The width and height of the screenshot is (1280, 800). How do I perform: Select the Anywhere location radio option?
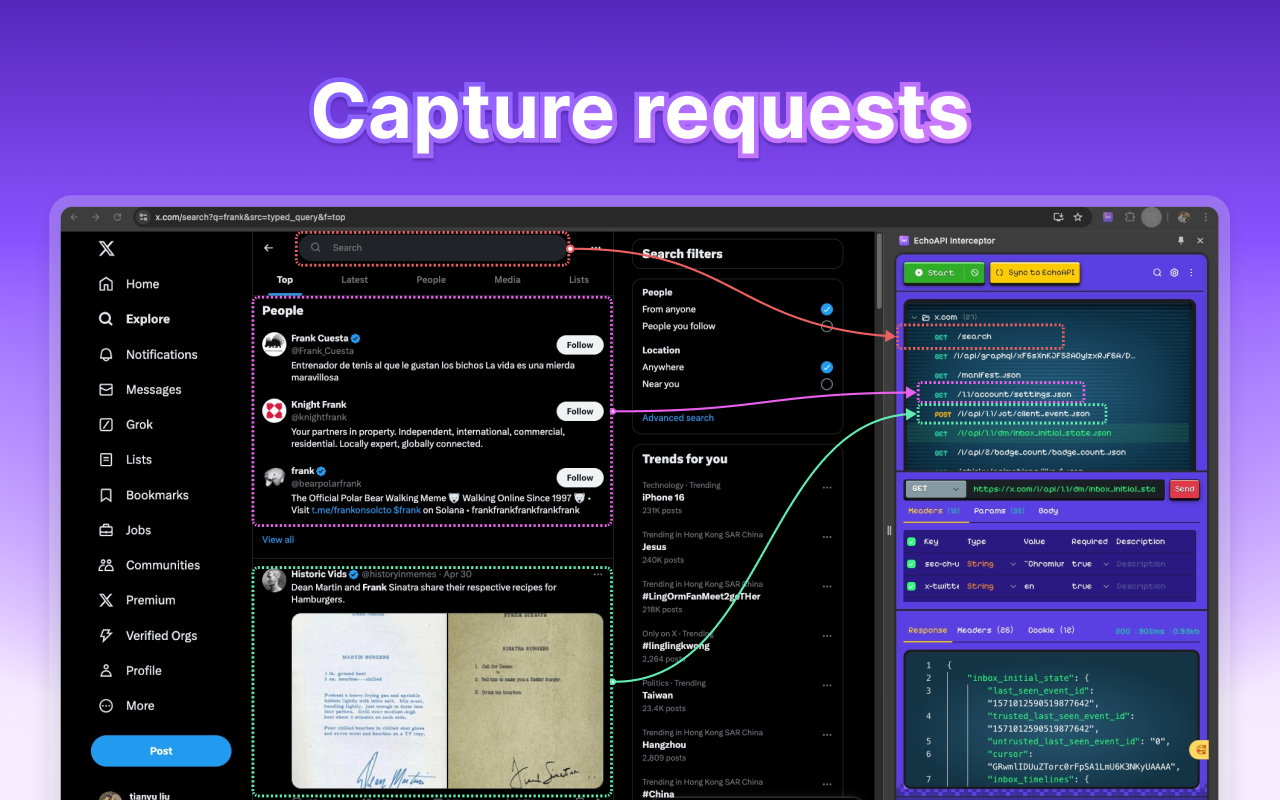826,367
